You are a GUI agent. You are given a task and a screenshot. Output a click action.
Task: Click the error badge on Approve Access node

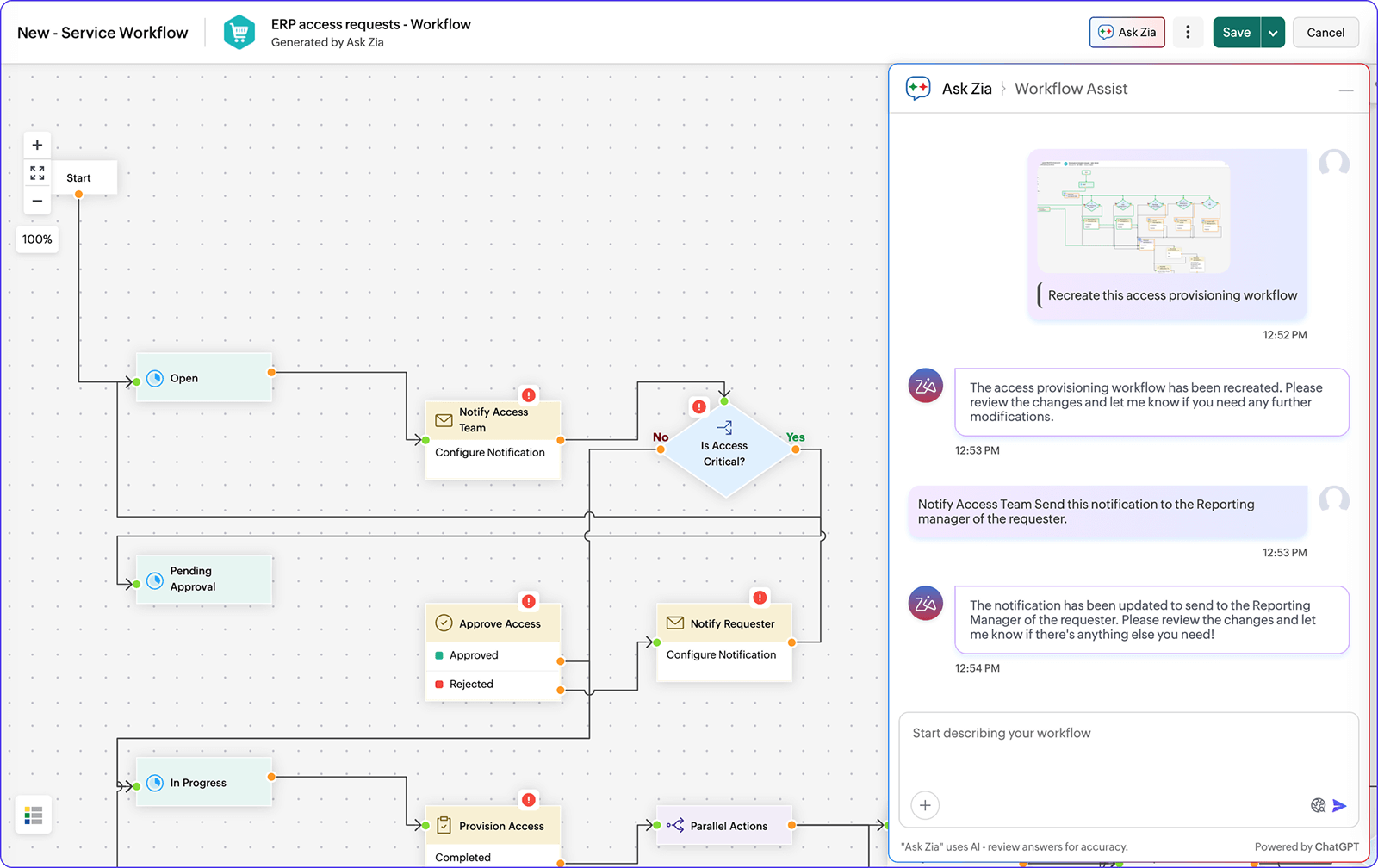[528, 601]
